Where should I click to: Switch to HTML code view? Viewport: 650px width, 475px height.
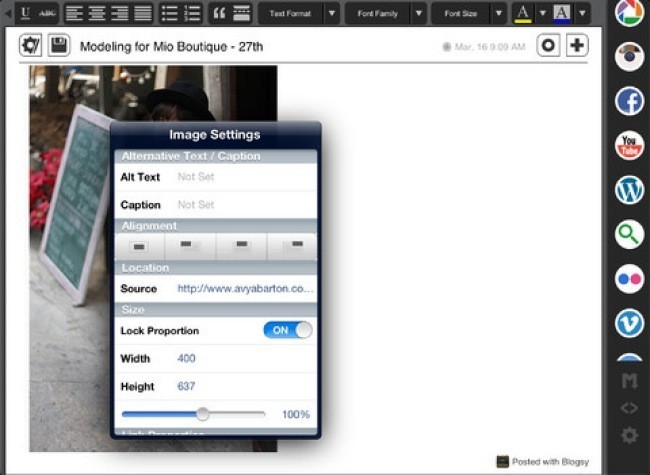[x=629, y=408]
